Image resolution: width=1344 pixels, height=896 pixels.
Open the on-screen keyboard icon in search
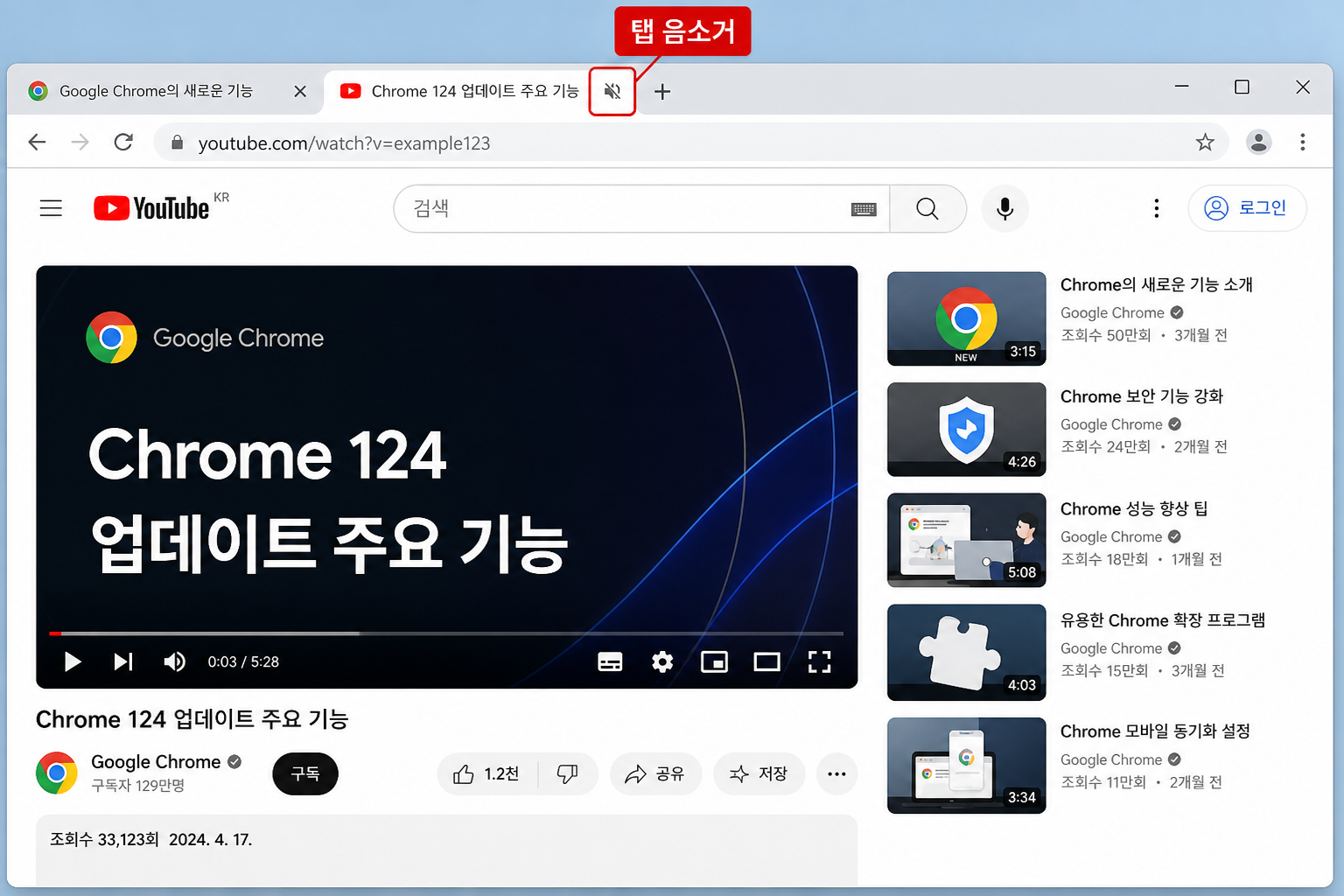click(x=864, y=209)
